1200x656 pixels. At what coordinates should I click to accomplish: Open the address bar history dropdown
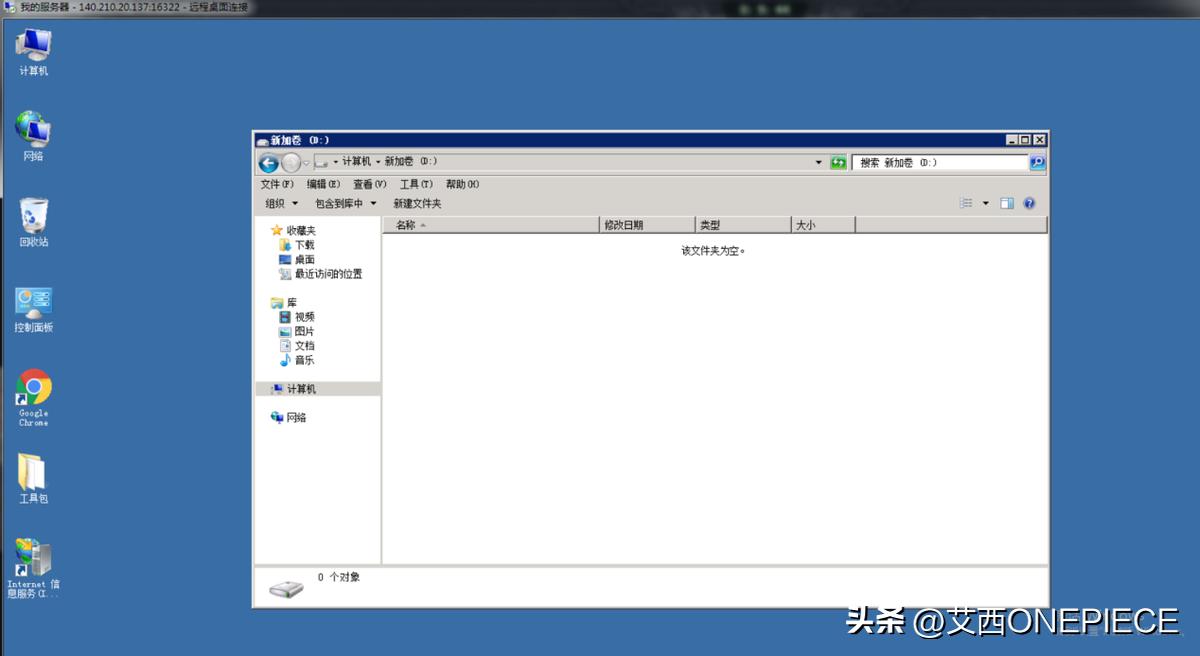pyautogui.click(x=818, y=162)
